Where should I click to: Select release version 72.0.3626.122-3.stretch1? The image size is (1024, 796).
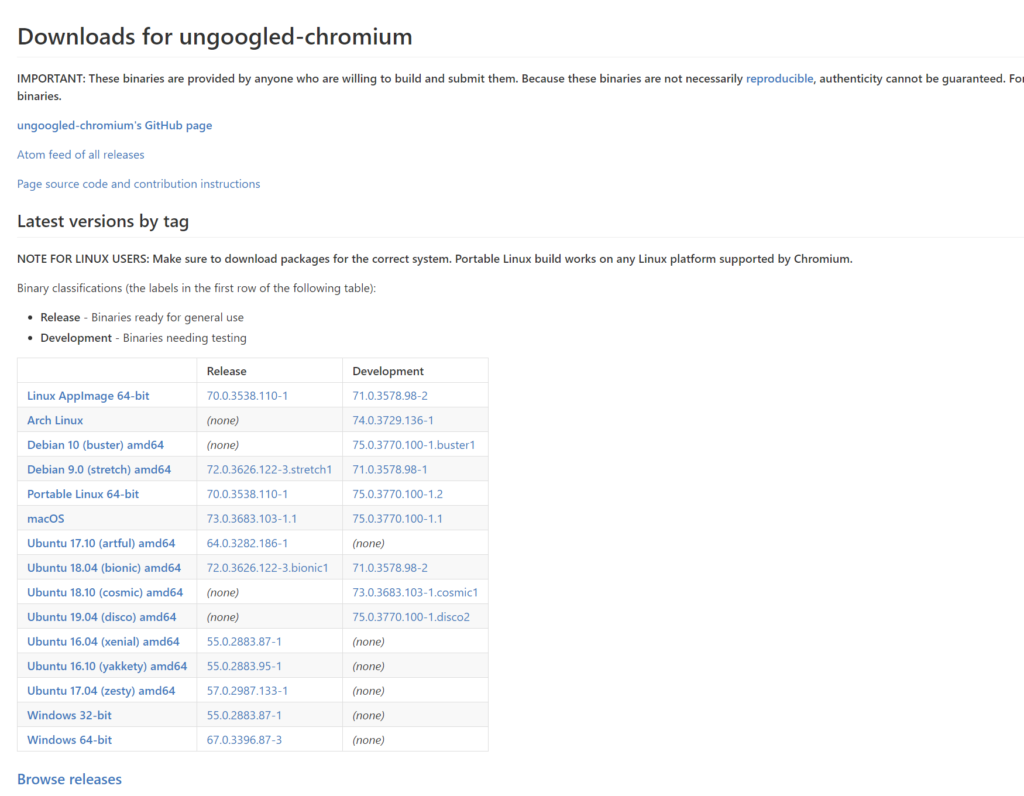pos(269,470)
